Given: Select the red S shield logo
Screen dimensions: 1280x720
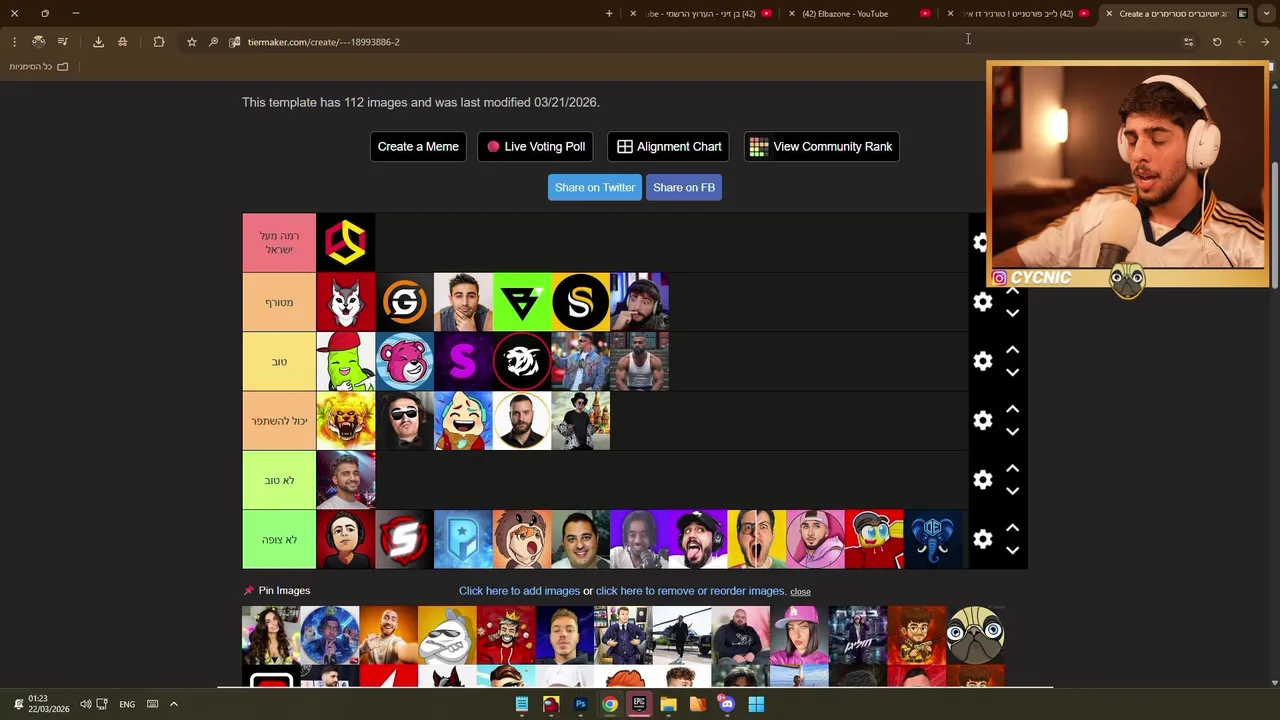Looking at the screenshot, I should point(404,539).
